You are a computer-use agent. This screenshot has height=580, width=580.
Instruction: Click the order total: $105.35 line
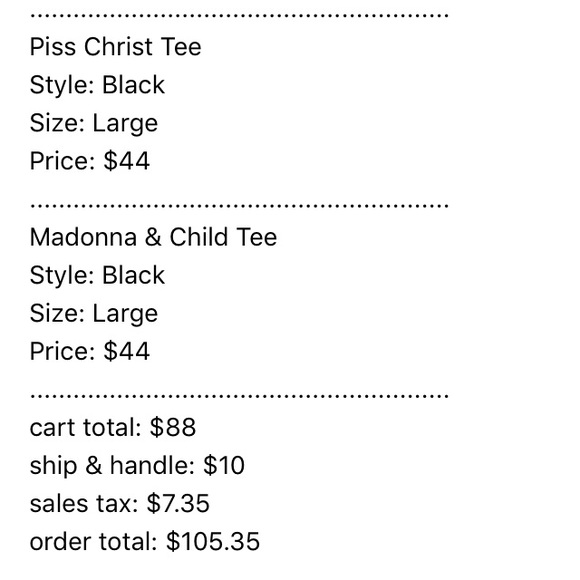click(145, 542)
